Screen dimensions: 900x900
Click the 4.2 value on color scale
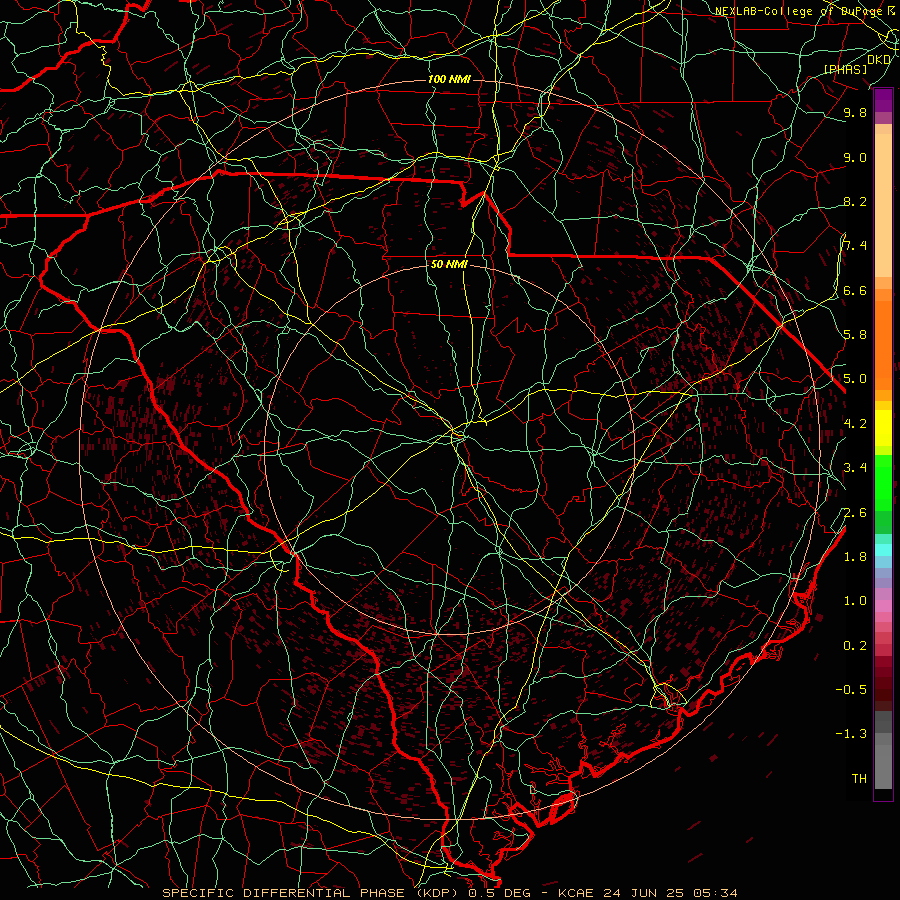pos(855,424)
